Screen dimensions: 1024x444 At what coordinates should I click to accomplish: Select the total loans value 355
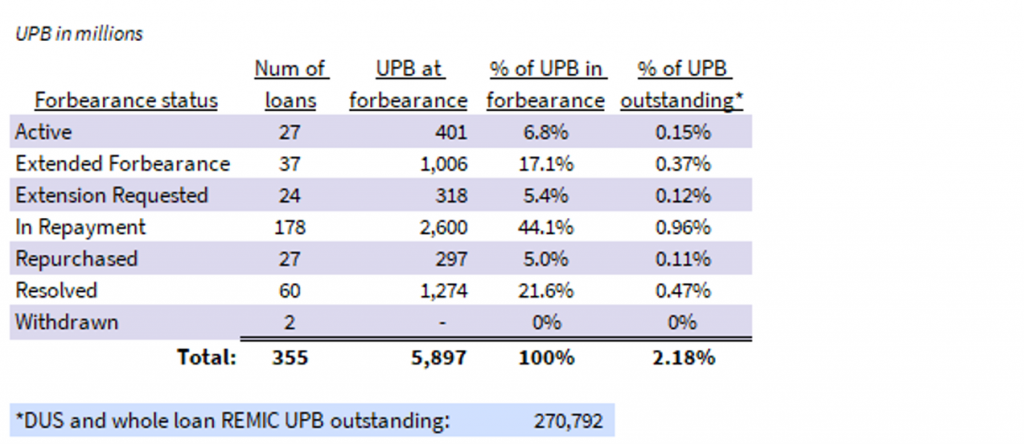coord(291,357)
